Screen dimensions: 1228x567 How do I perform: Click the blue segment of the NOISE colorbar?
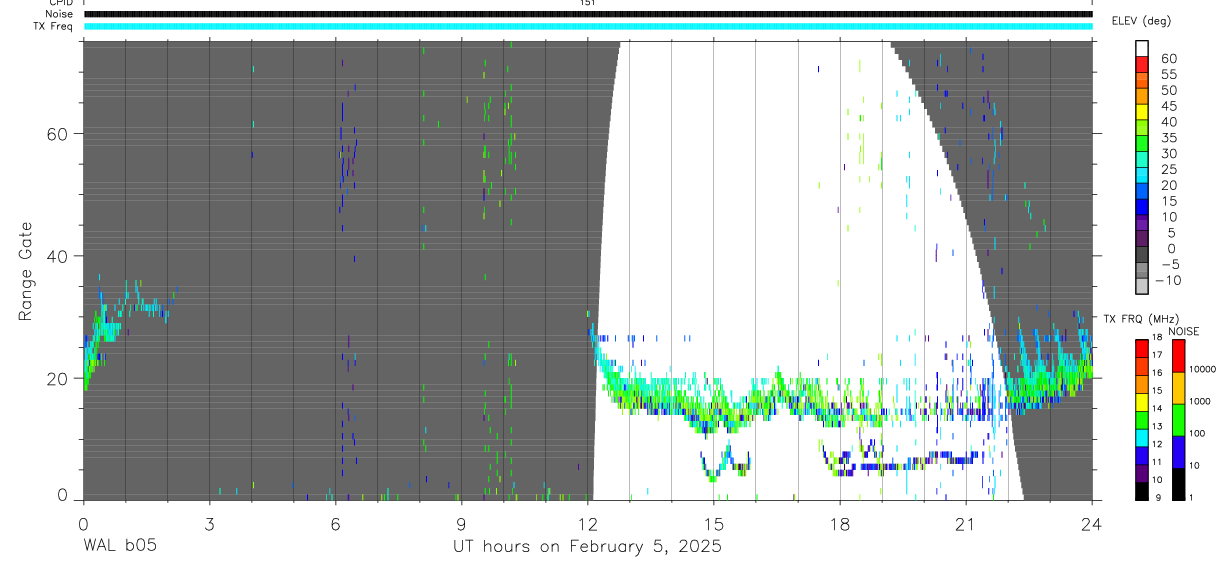(1178, 452)
